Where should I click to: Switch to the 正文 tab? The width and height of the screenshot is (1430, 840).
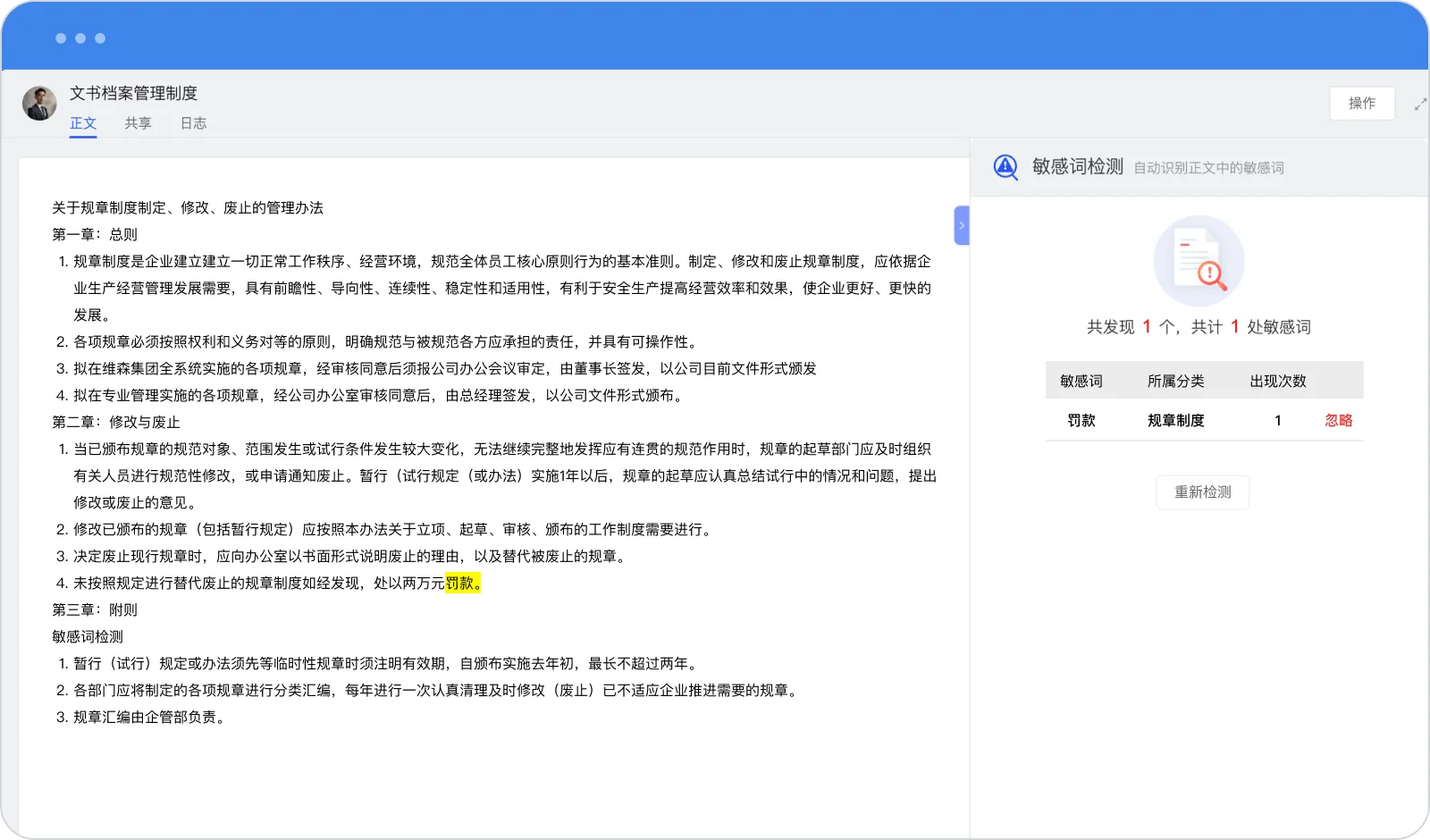(x=83, y=123)
